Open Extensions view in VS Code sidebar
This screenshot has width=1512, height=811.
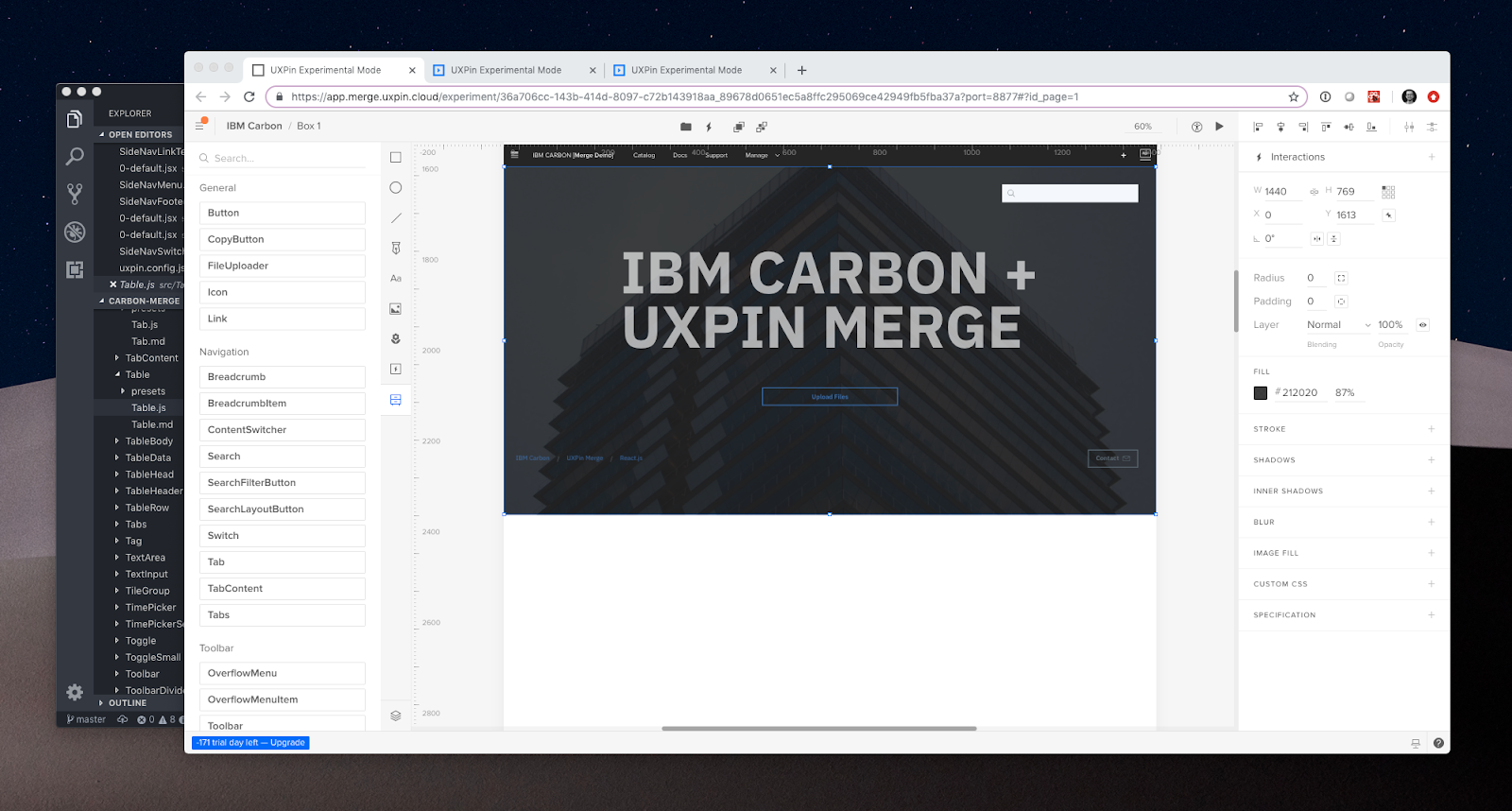75,269
